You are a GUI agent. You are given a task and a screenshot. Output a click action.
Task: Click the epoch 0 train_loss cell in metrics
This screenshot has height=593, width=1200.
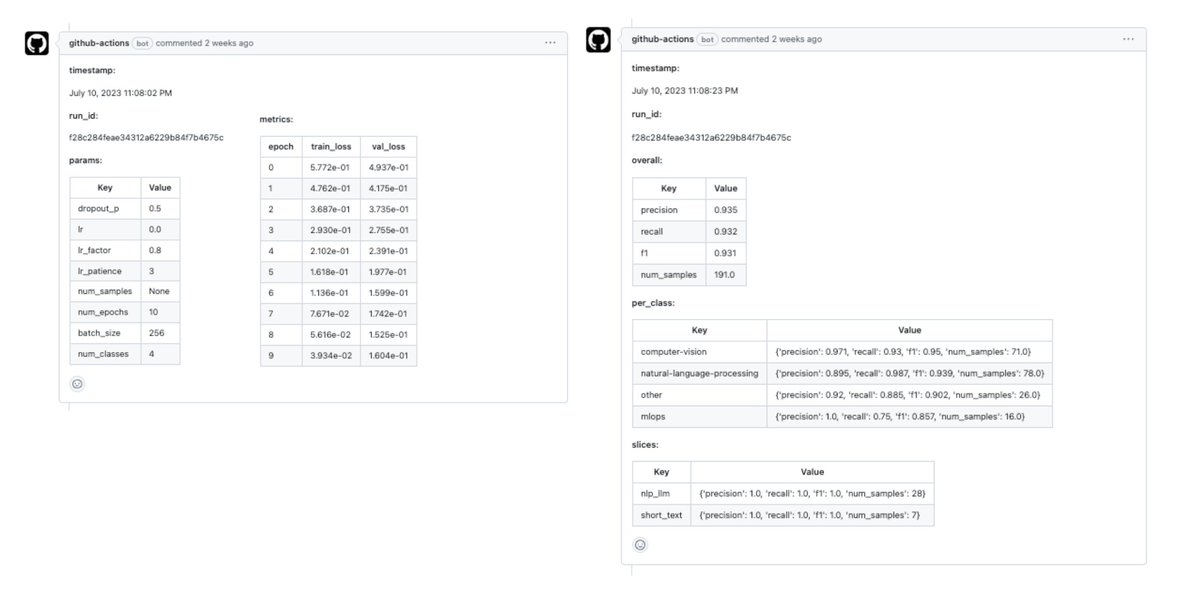(330, 166)
